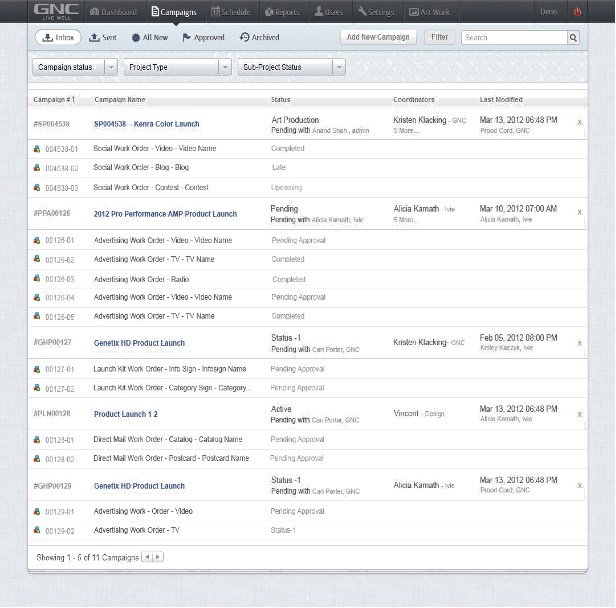Go to the Schedule tab

pyautogui.click(x=233, y=12)
